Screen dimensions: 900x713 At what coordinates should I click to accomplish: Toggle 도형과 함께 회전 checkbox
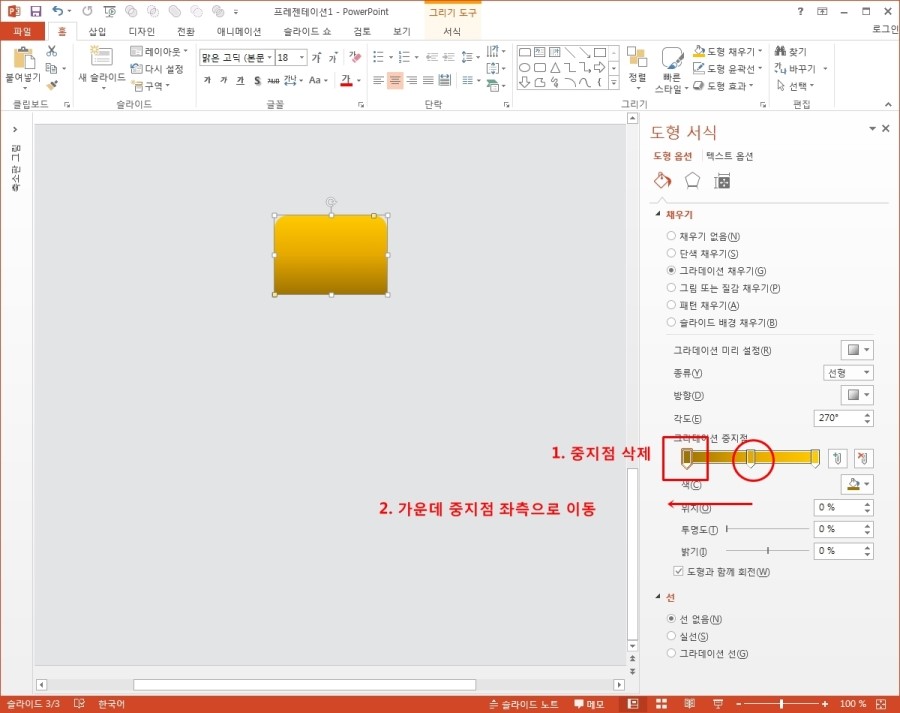coord(678,571)
